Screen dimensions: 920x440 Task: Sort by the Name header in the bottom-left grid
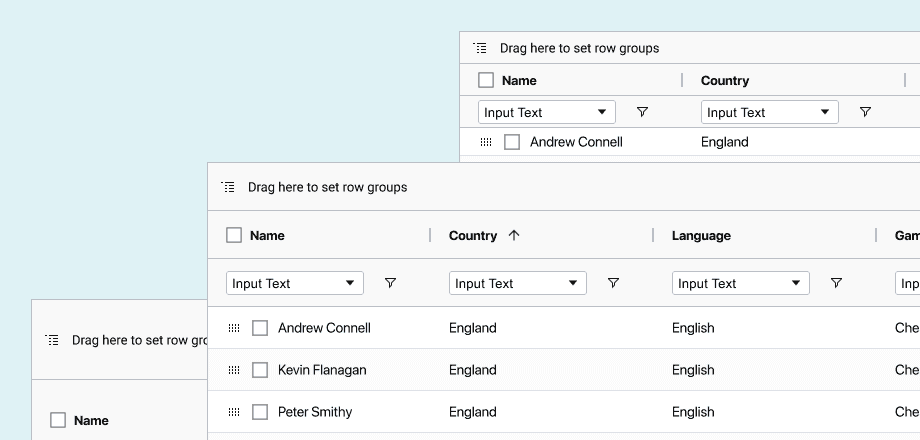(91, 421)
